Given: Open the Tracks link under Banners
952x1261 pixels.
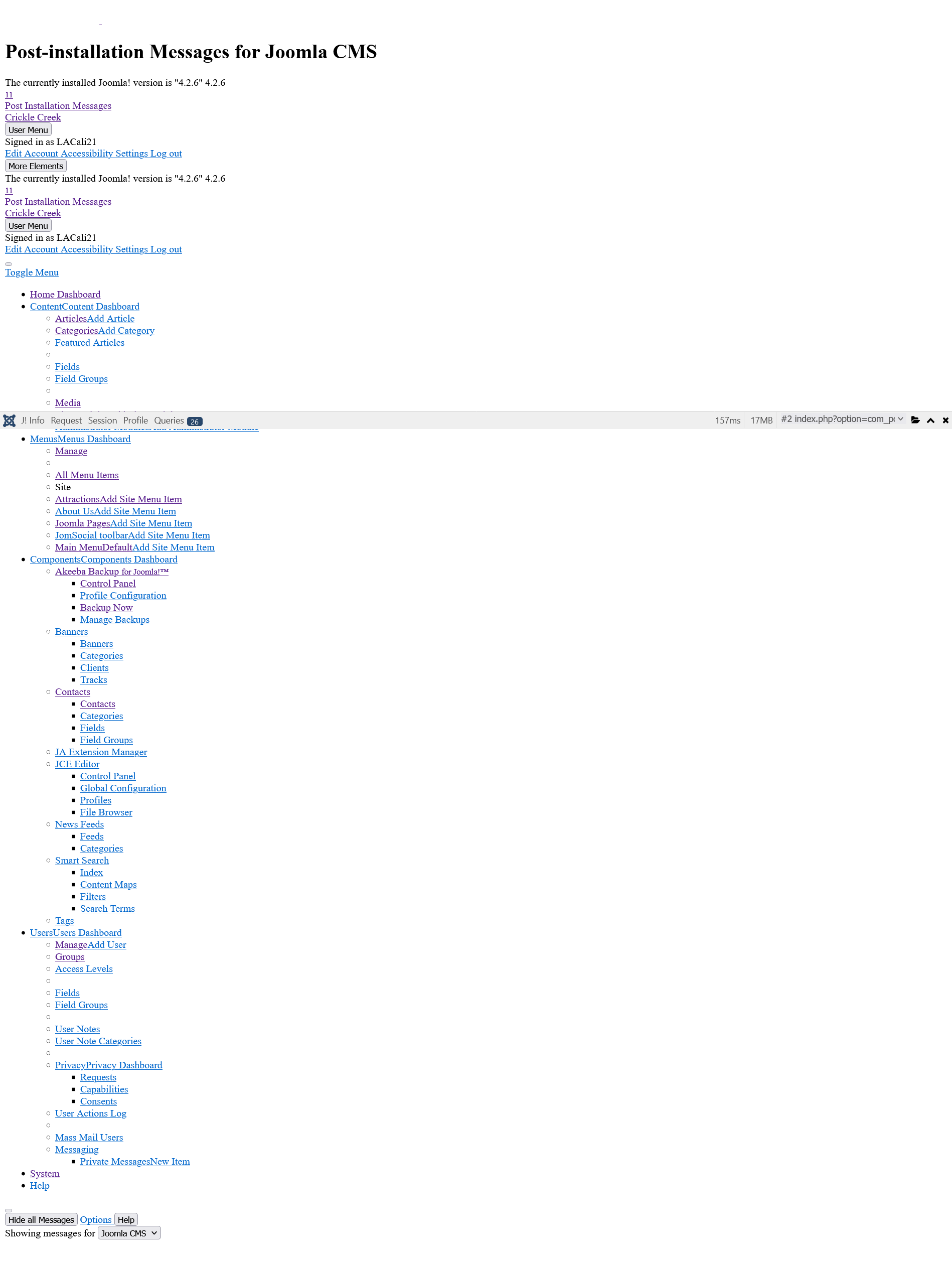Looking at the screenshot, I should click(x=93, y=680).
